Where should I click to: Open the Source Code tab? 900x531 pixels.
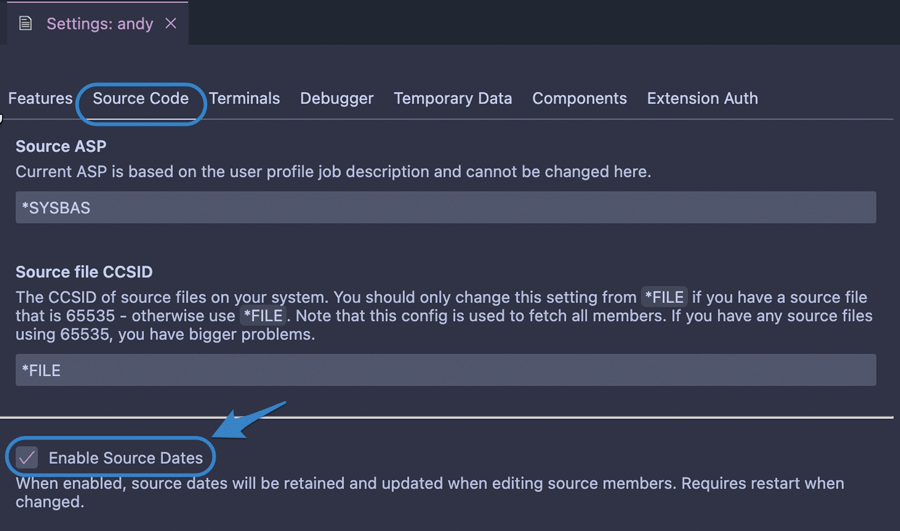(141, 98)
